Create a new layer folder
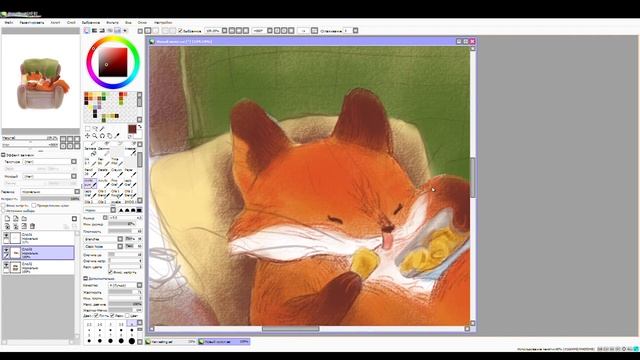The width and height of the screenshot is (640, 360). [24, 219]
